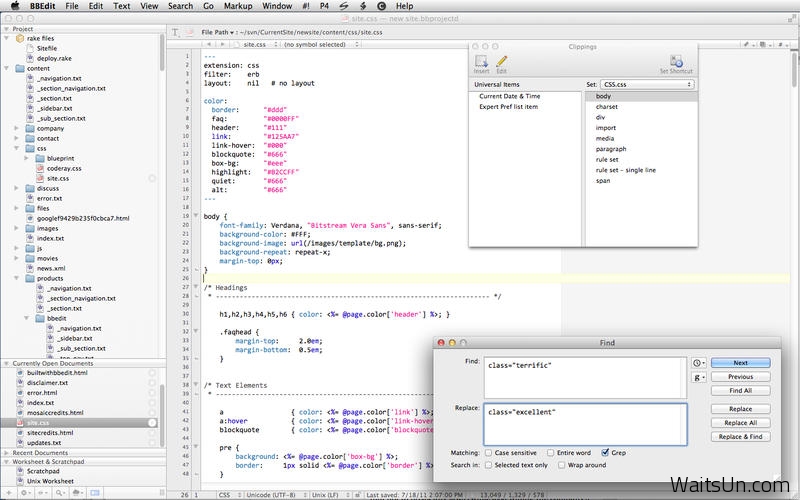The image size is (800, 500).
Task: Go to next document arrow in navigation bar
Action: click(x=221, y=44)
